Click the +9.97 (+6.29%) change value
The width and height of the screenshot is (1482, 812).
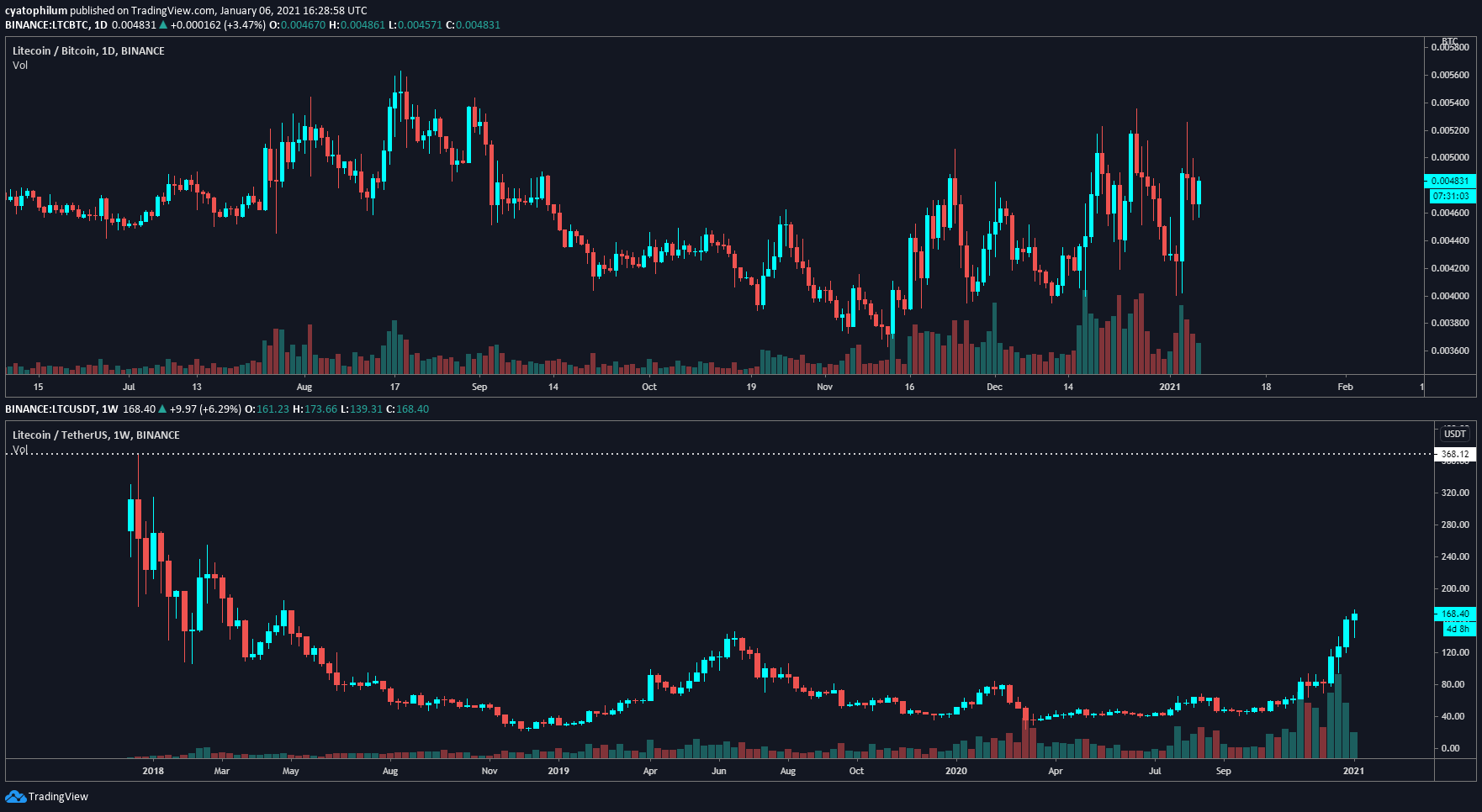click(x=205, y=409)
